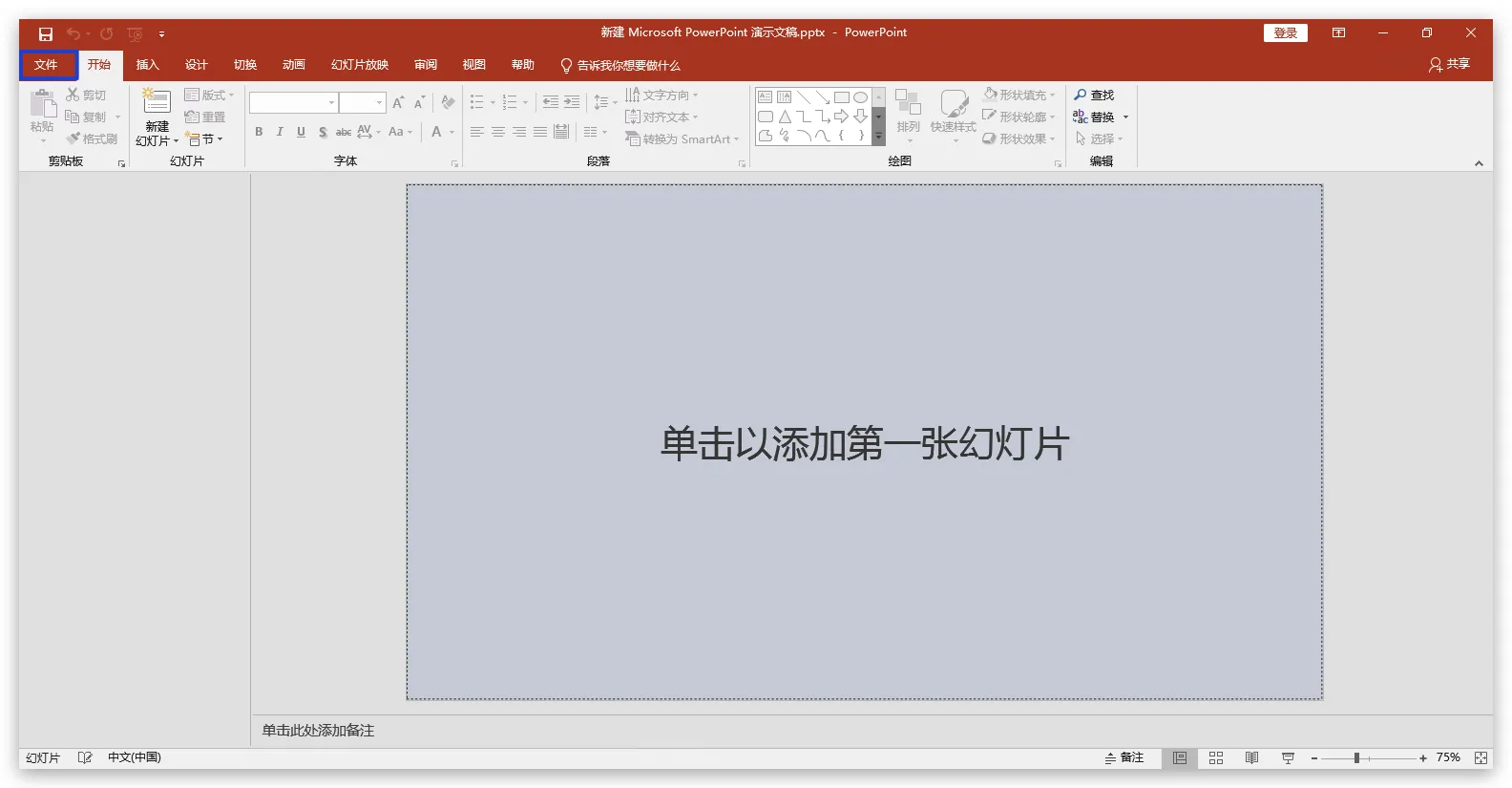Screen dimensions: 1512x788
Task: Toggle the Notes (备注) pane button
Action: 1123,757
